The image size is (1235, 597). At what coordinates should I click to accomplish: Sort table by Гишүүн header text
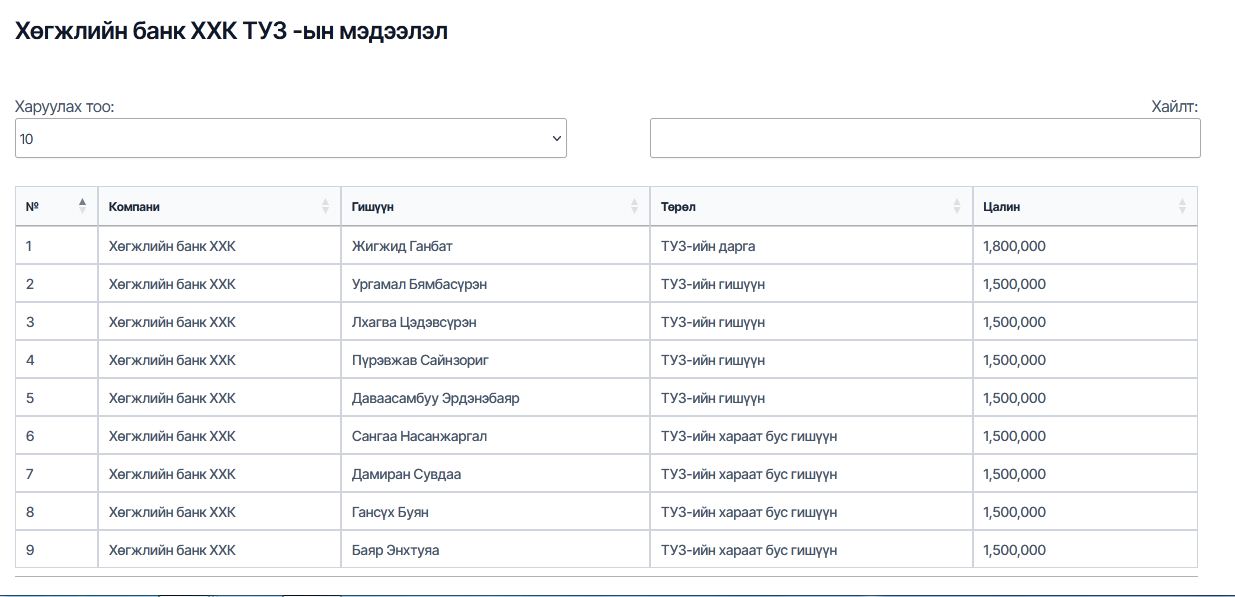373,207
